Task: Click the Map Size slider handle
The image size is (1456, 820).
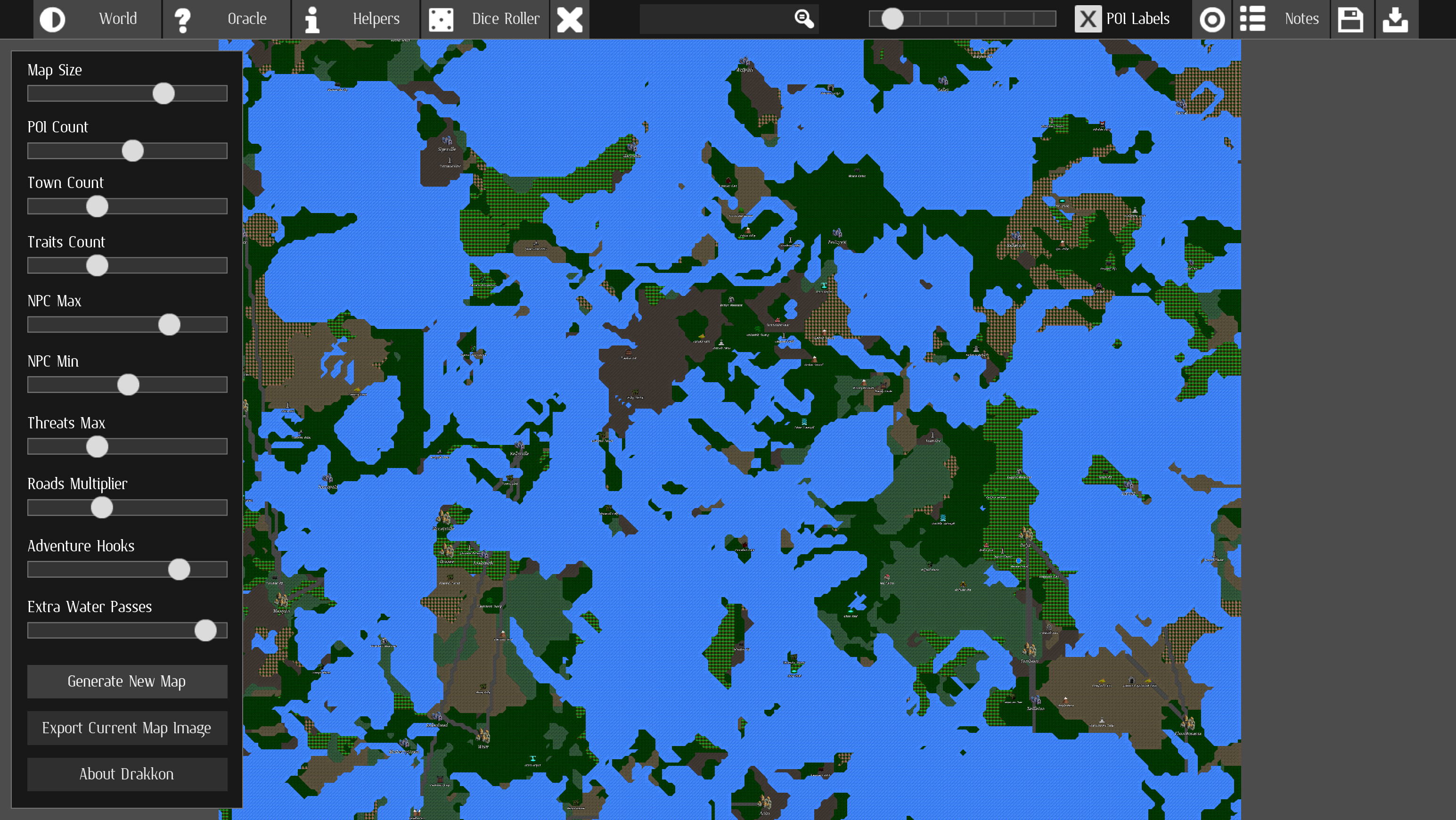Action: [x=164, y=94]
